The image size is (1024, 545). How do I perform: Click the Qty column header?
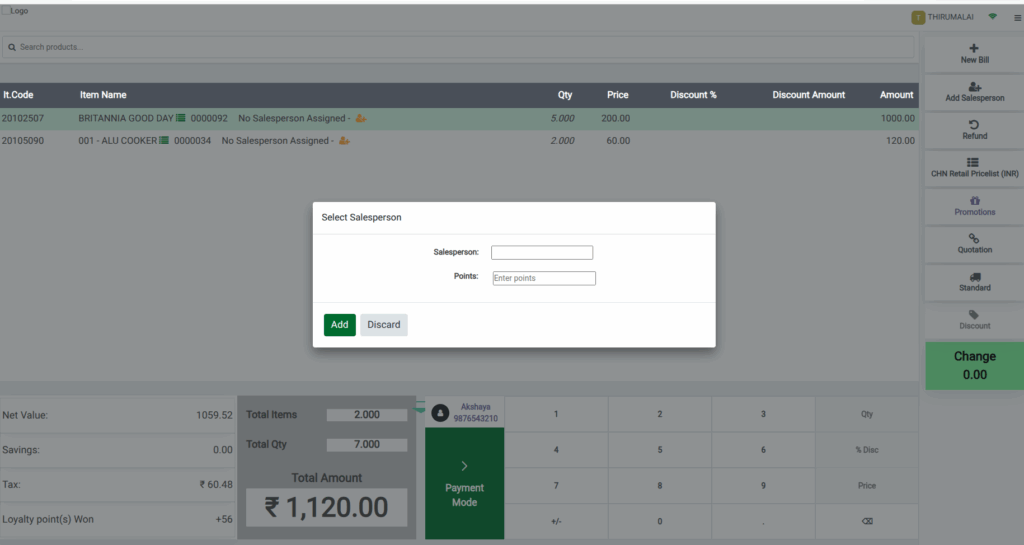tap(565, 95)
